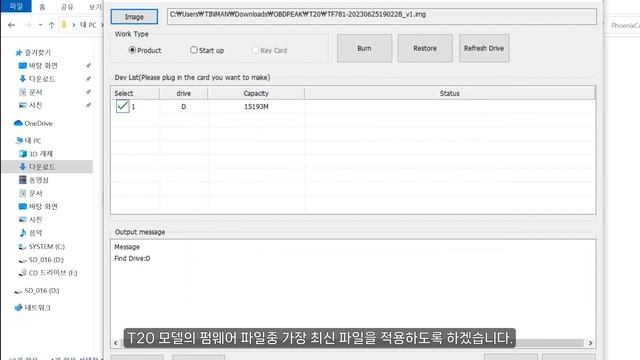Open OneDrive cloud icon in sidebar
Viewport: 640px width, 360px height.
[18, 123]
